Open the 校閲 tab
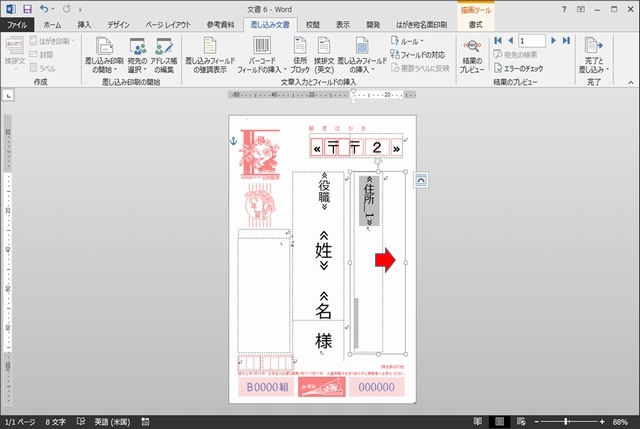The width and height of the screenshot is (640, 429). [313, 25]
